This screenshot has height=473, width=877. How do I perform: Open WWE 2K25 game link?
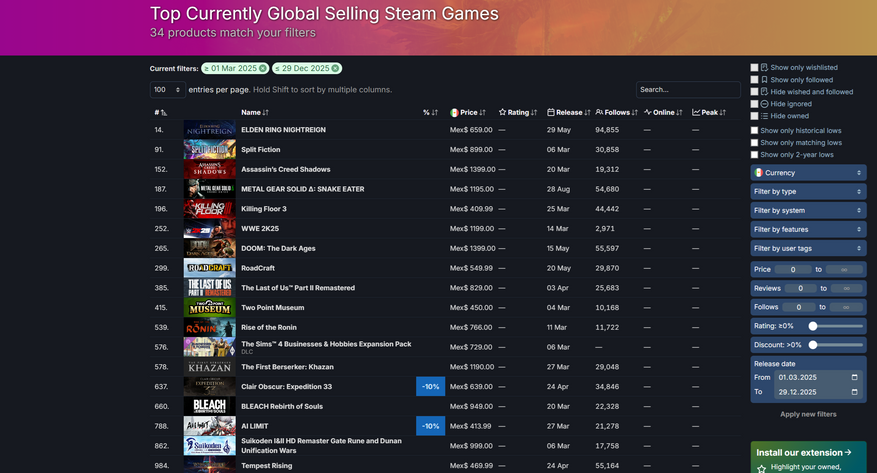[260, 229]
